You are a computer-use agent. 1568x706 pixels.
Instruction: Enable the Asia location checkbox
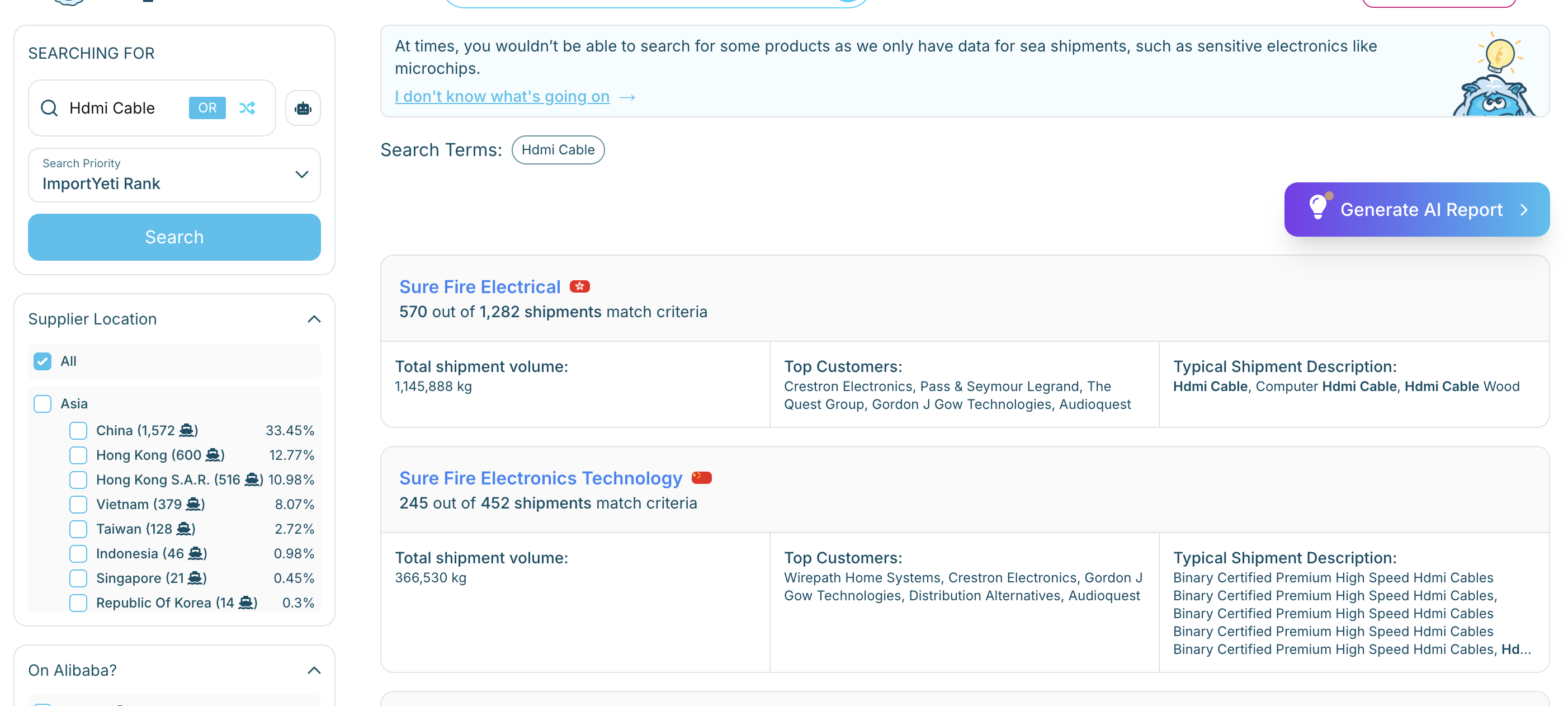(x=42, y=403)
